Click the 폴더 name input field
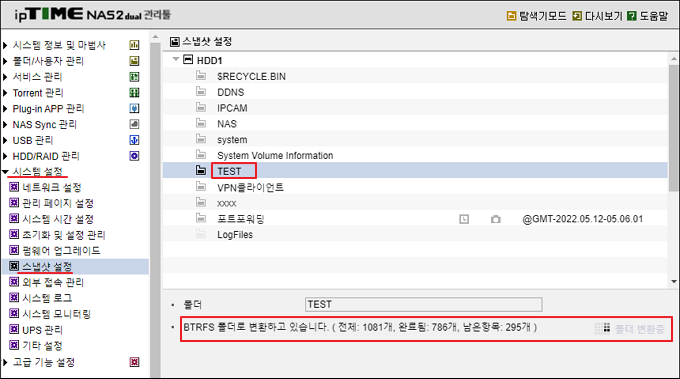 pos(424,304)
